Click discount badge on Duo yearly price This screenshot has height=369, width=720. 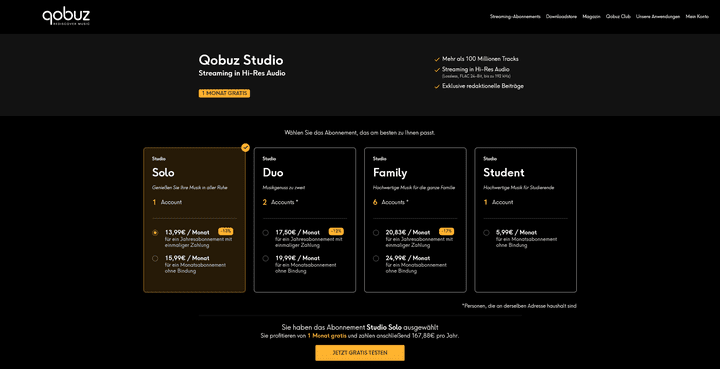(x=336, y=231)
